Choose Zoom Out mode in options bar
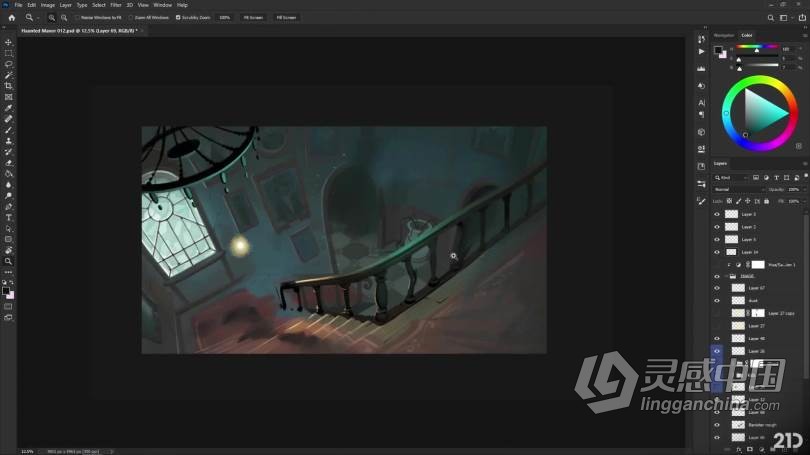Viewport: 810px width, 455px height. point(64,18)
